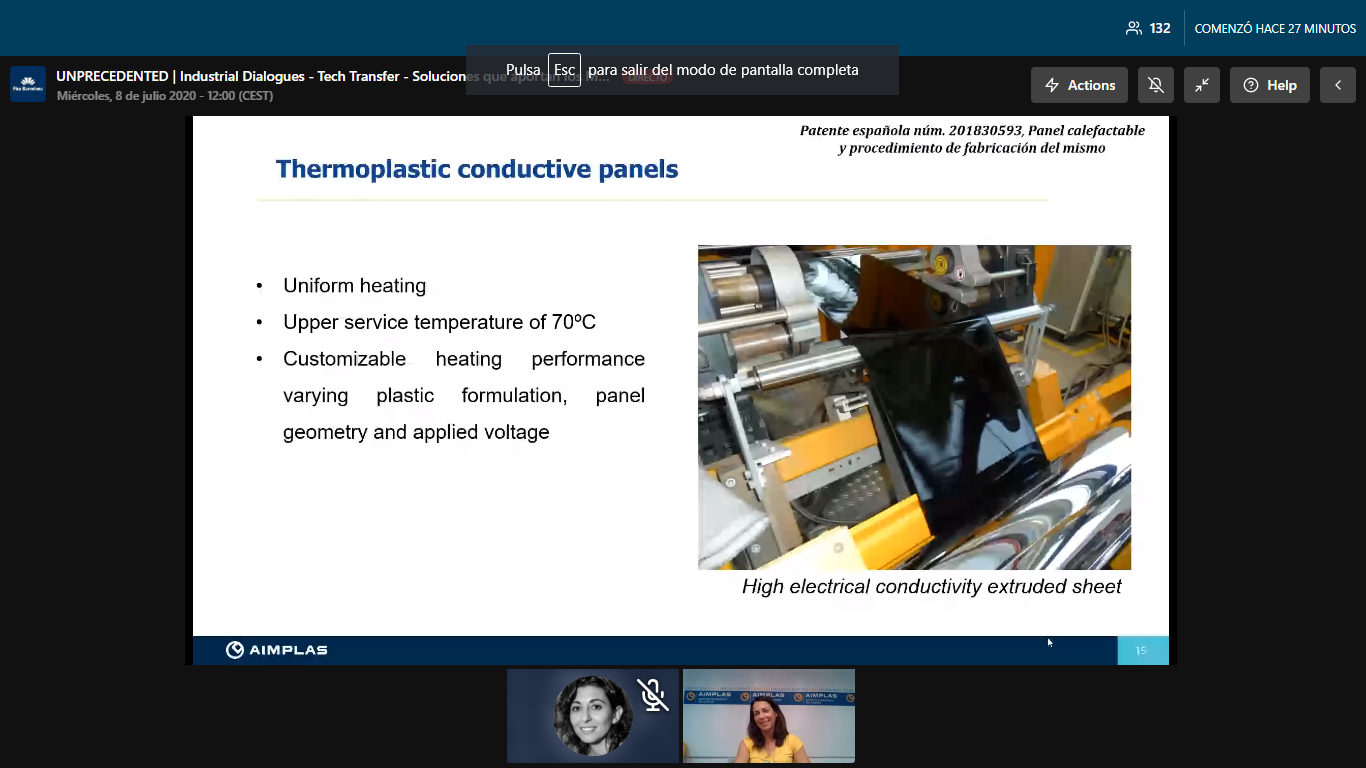Collapse the side panel with the chevron
Image resolution: width=1366 pixels, height=768 pixels.
pos(1338,85)
